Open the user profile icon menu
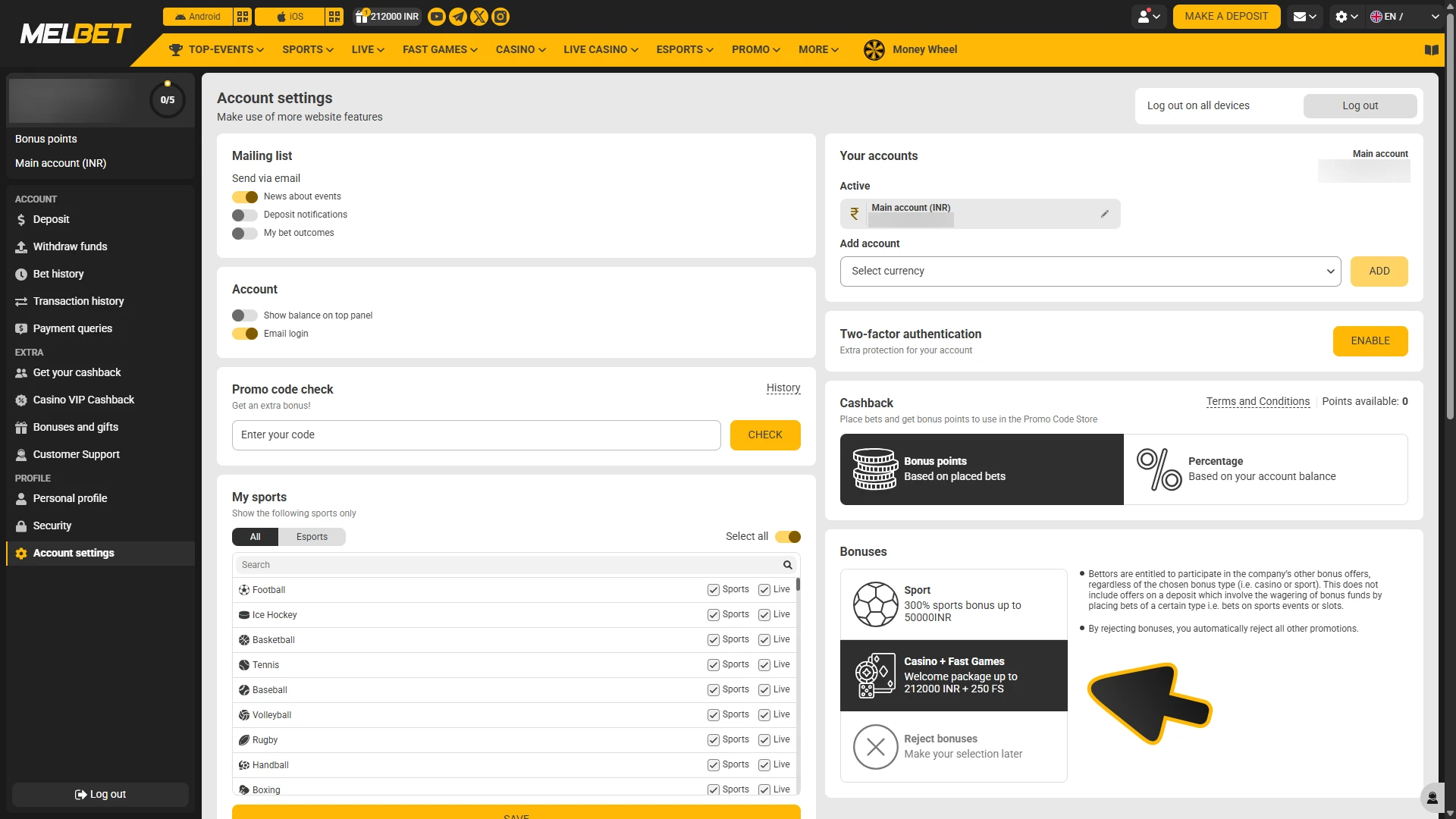Image resolution: width=1456 pixels, height=819 pixels. point(1150,17)
